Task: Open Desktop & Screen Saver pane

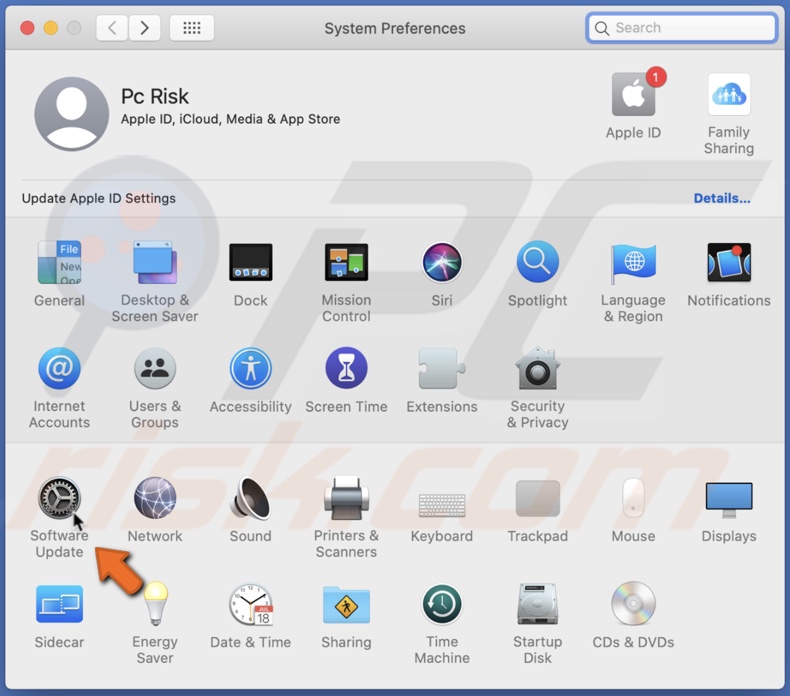Action: (x=155, y=263)
